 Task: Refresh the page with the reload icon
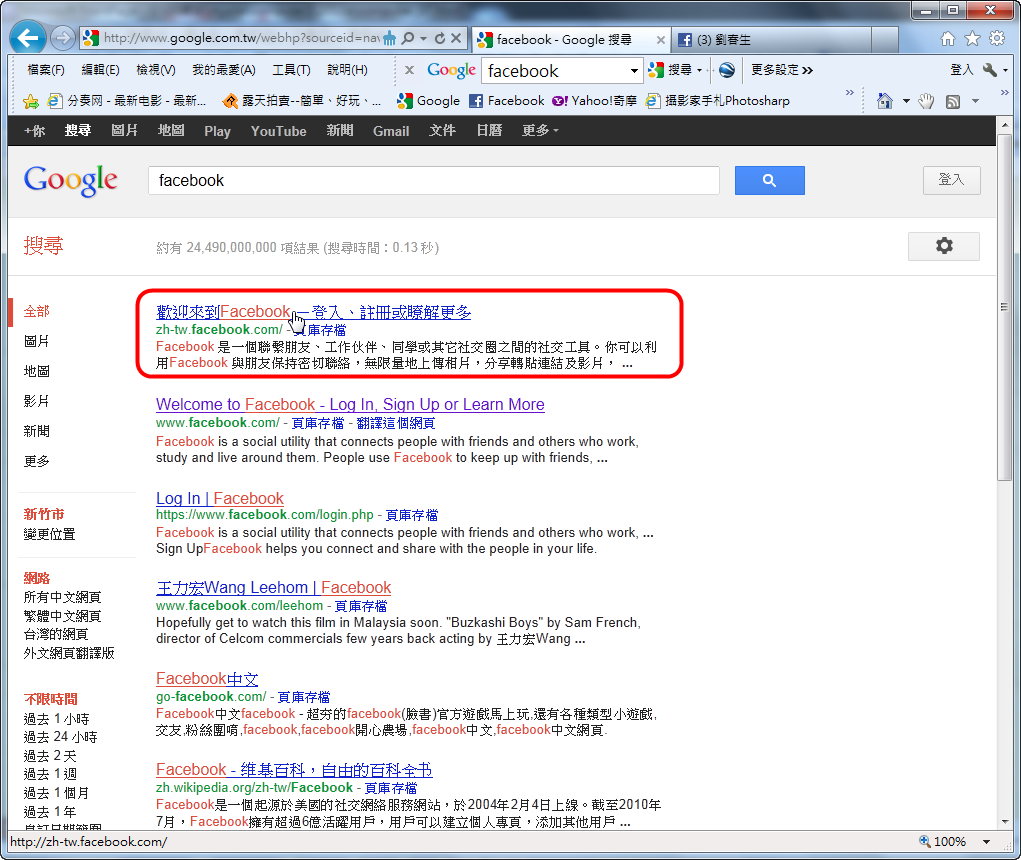point(440,38)
